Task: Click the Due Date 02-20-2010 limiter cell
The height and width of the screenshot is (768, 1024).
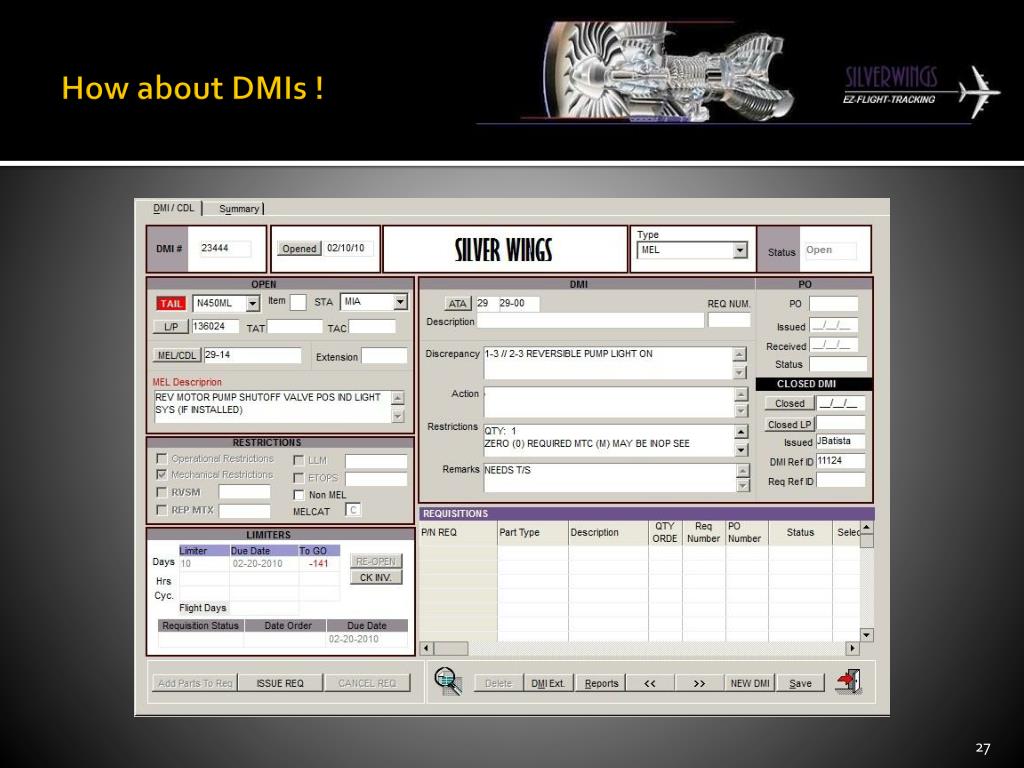Action: tap(264, 564)
